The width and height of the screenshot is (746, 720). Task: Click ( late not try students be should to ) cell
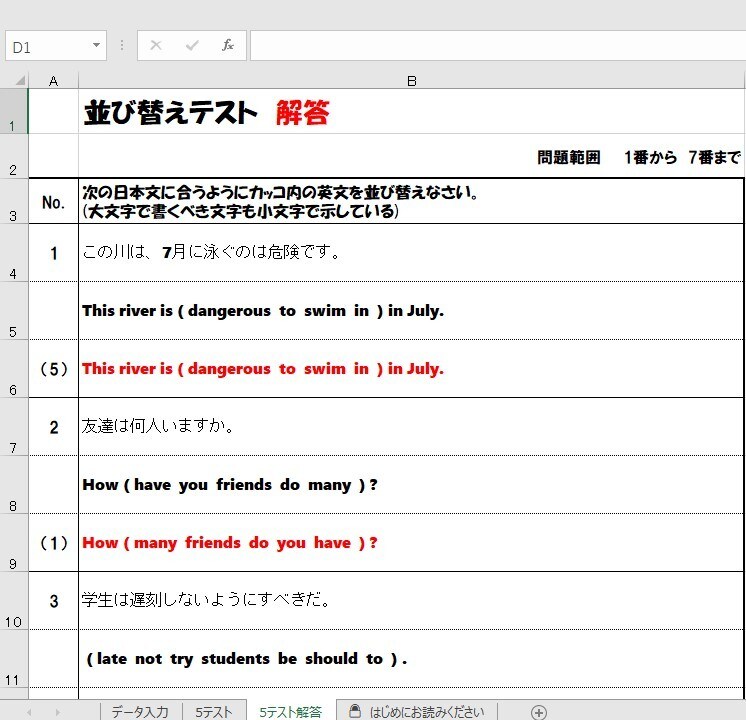point(411,659)
